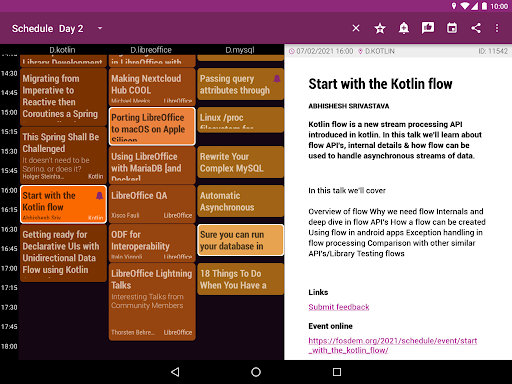Open the feedback thumbs-up icon
512x384 pixels.
pos(428,28)
